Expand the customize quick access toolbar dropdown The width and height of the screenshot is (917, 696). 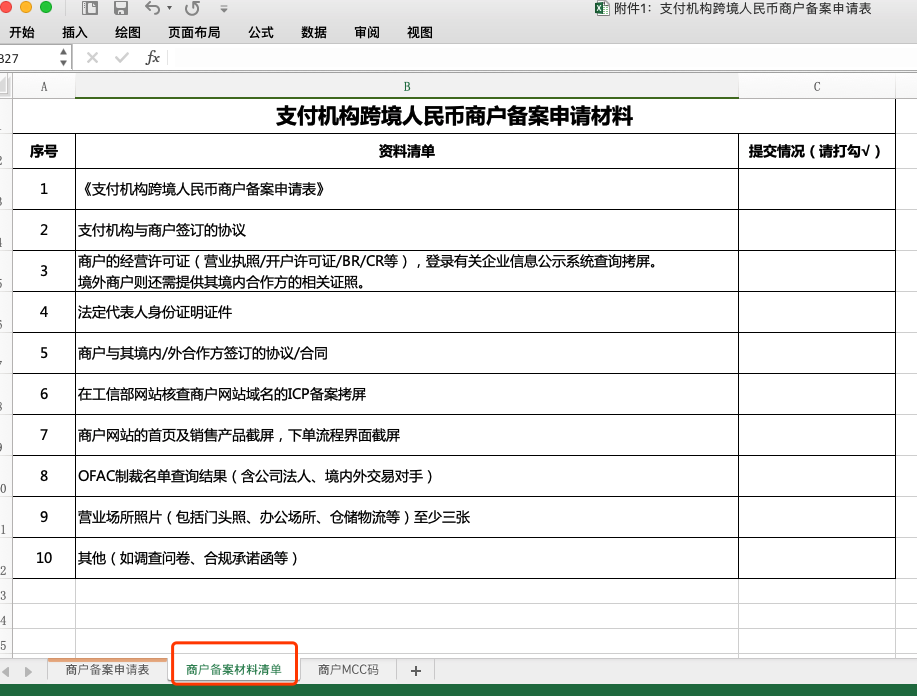224,9
